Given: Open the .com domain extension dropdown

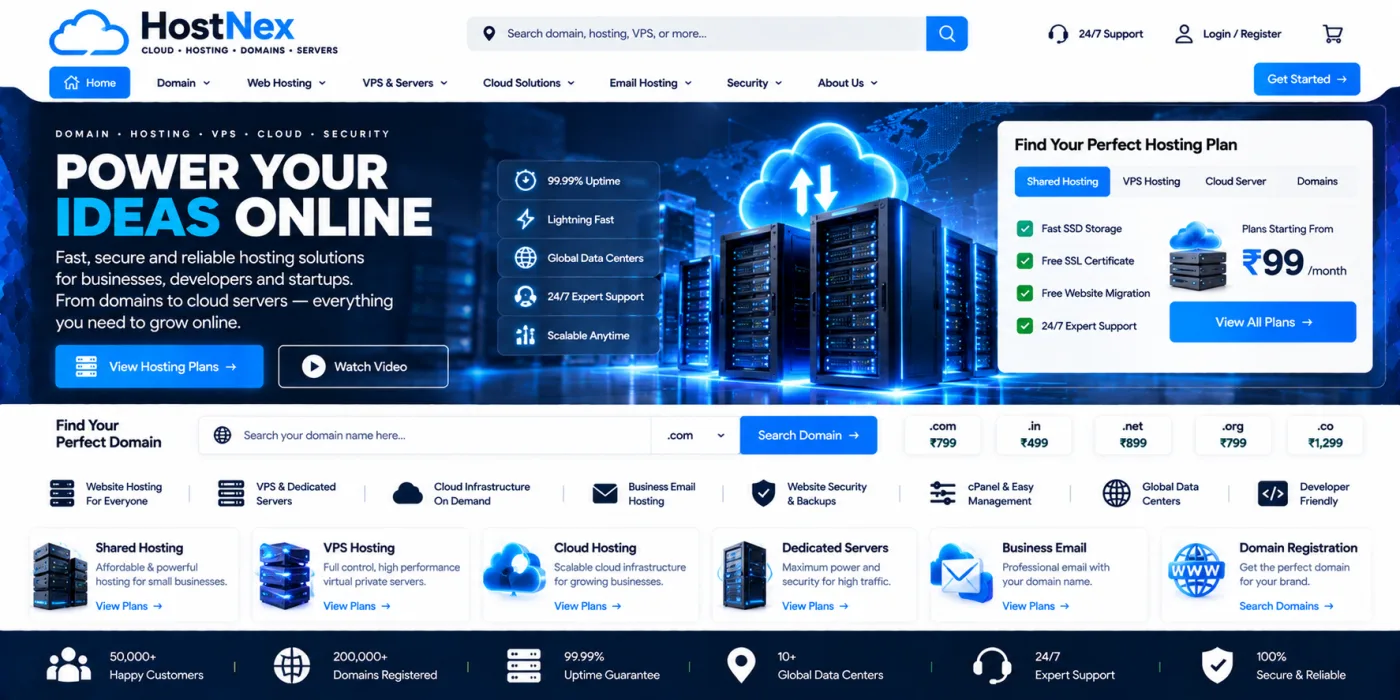Looking at the screenshot, I should [x=696, y=435].
